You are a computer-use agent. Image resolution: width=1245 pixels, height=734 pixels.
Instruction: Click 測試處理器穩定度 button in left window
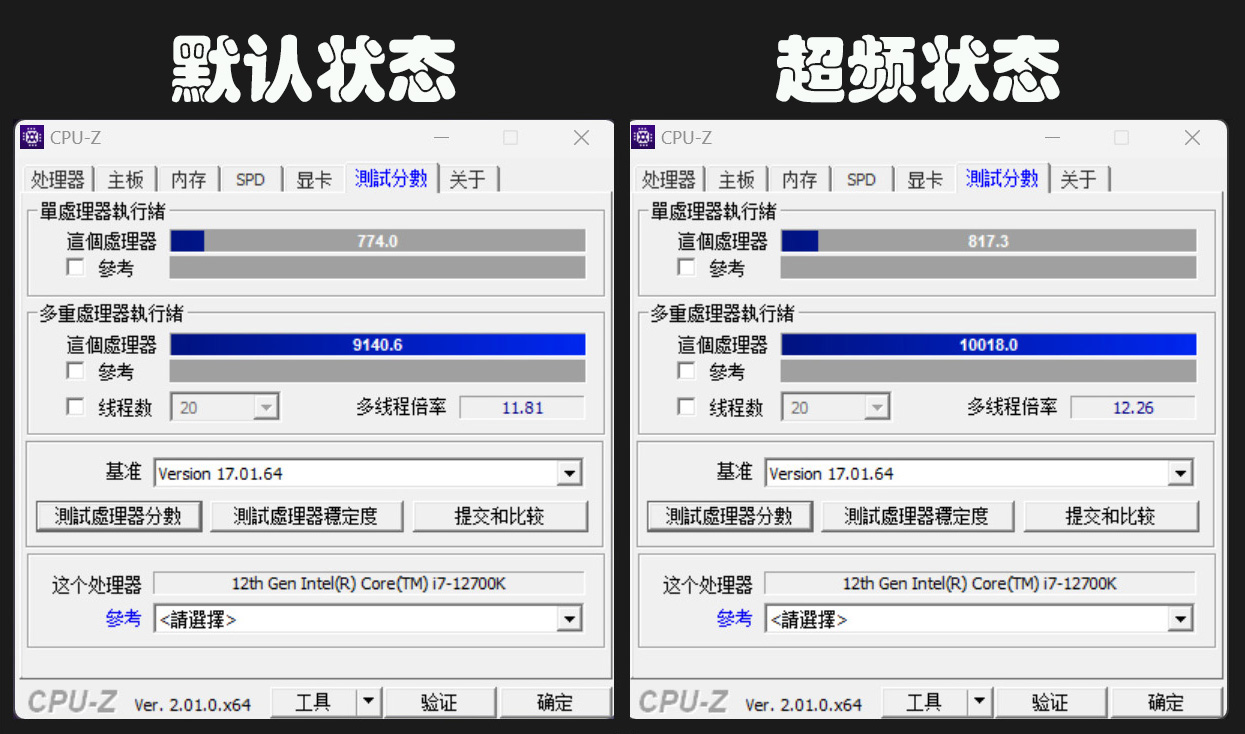click(x=306, y=516)
